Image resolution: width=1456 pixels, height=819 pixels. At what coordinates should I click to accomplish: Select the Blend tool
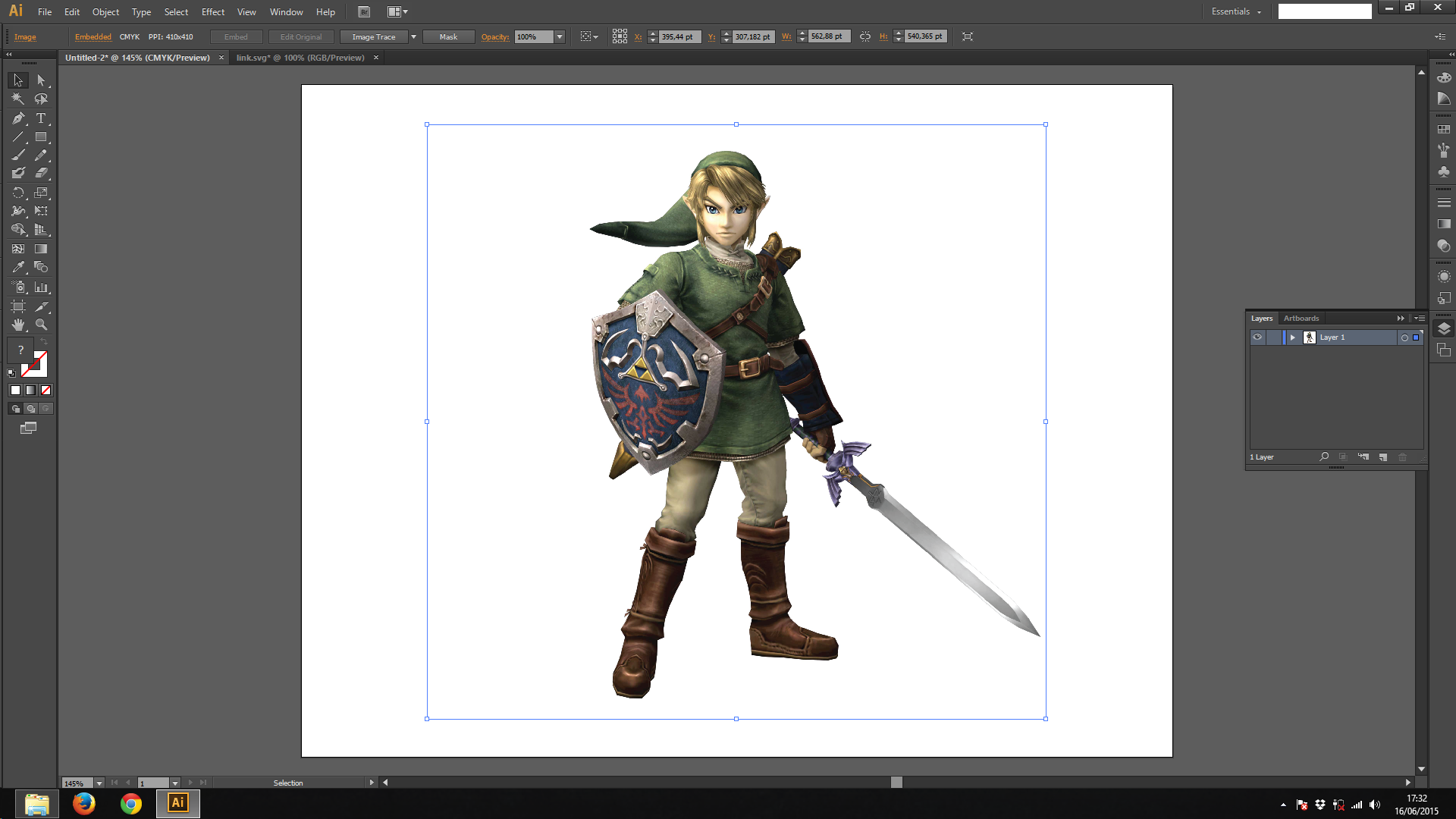[x=42, y=267]
